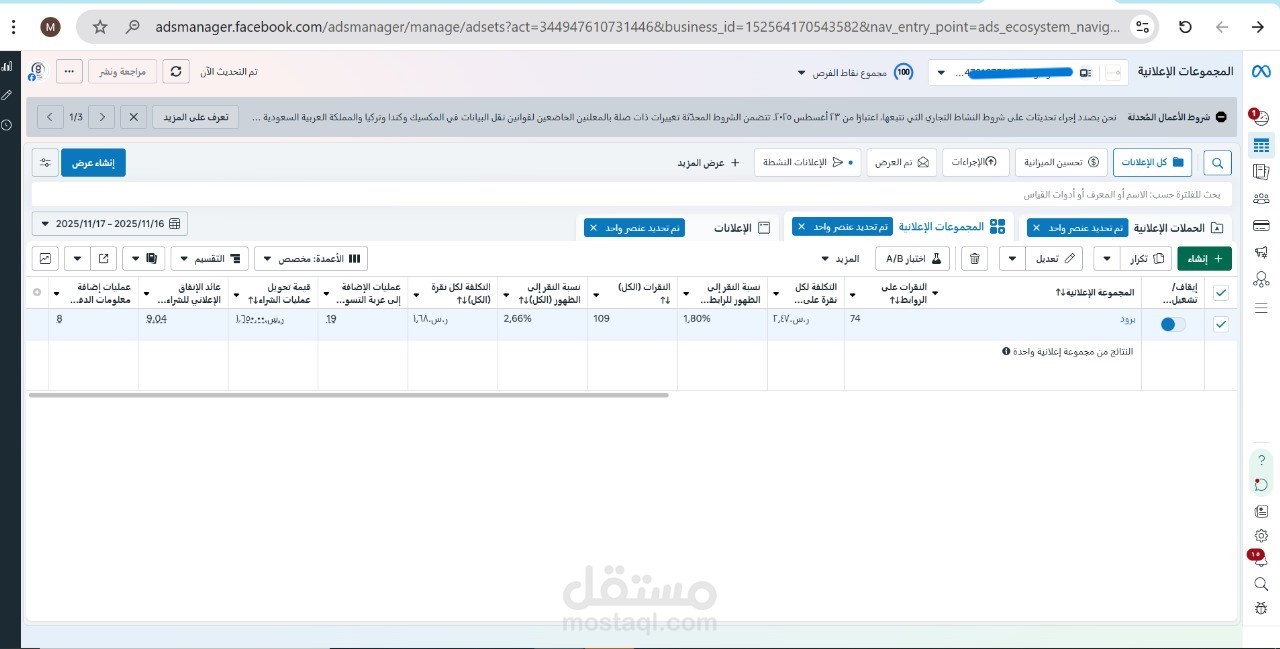Click the chart performance icon above the table
The width and height of the screenshot is (1280, 649).
pyautogui.click(x=44, y=258)
